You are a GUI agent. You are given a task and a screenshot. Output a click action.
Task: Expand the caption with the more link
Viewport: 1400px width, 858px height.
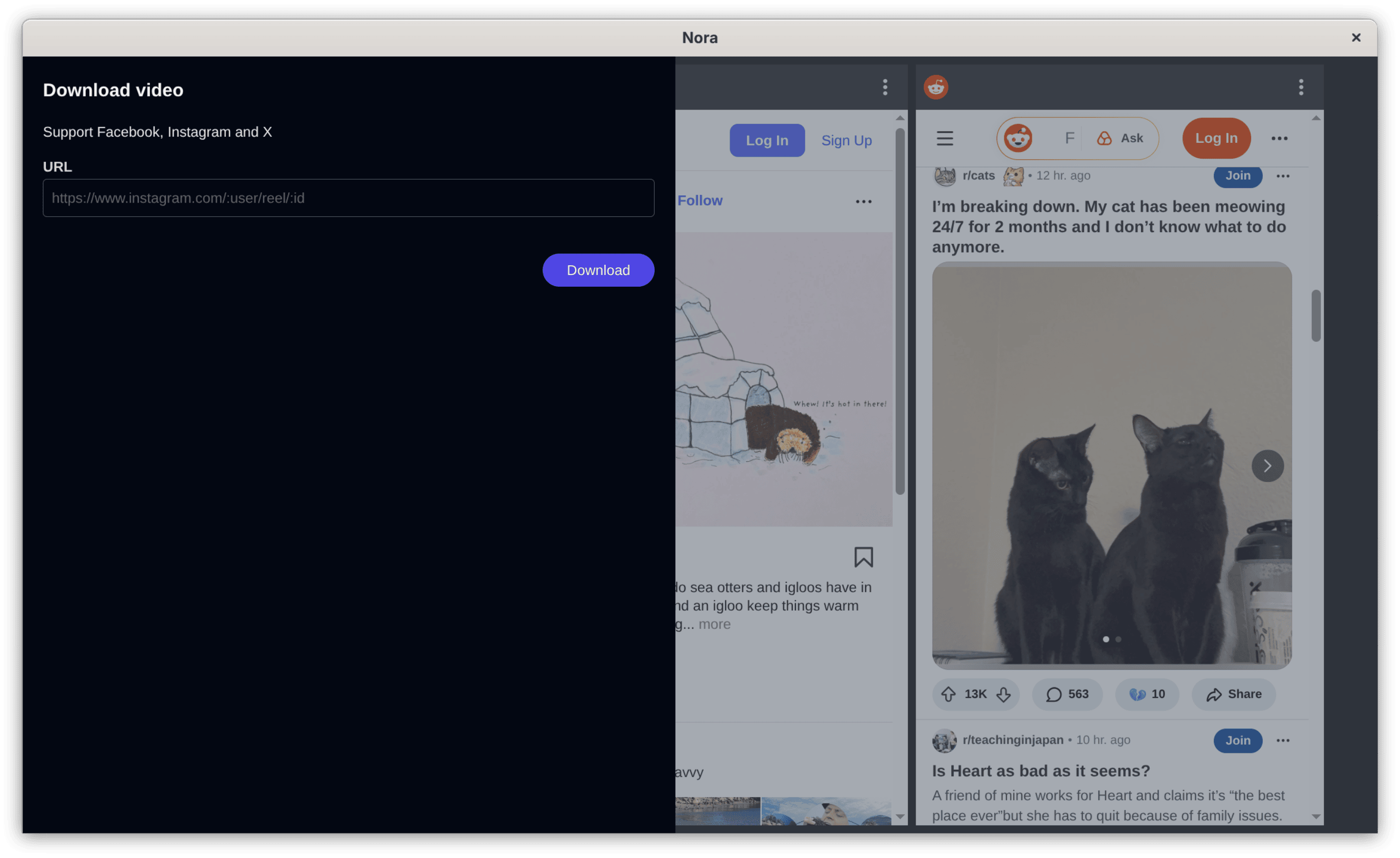[714, 624]
